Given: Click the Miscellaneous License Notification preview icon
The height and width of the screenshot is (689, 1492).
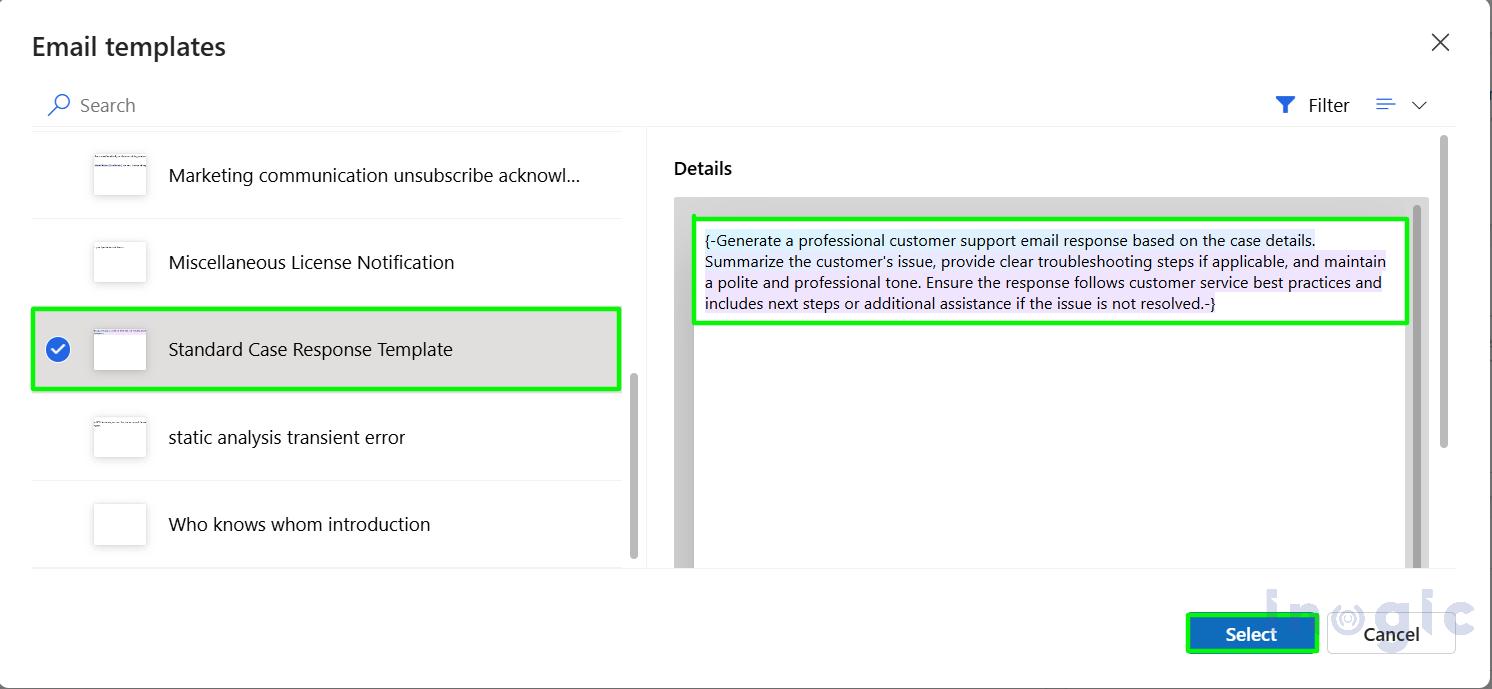Looking at the screenshot, I should [x=119, y=262].
